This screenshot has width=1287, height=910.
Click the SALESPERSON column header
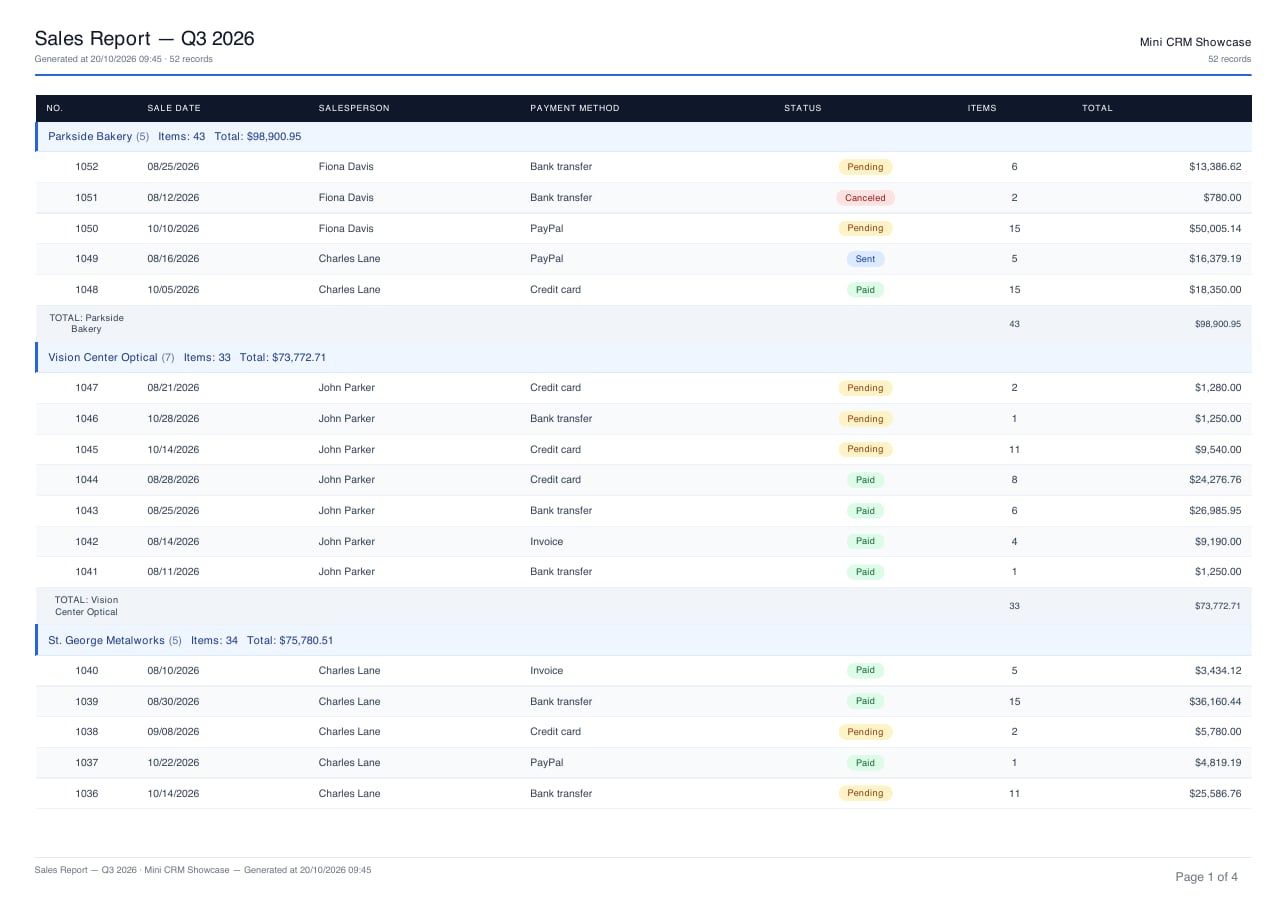pyautogui.click(x=354, y=108)
